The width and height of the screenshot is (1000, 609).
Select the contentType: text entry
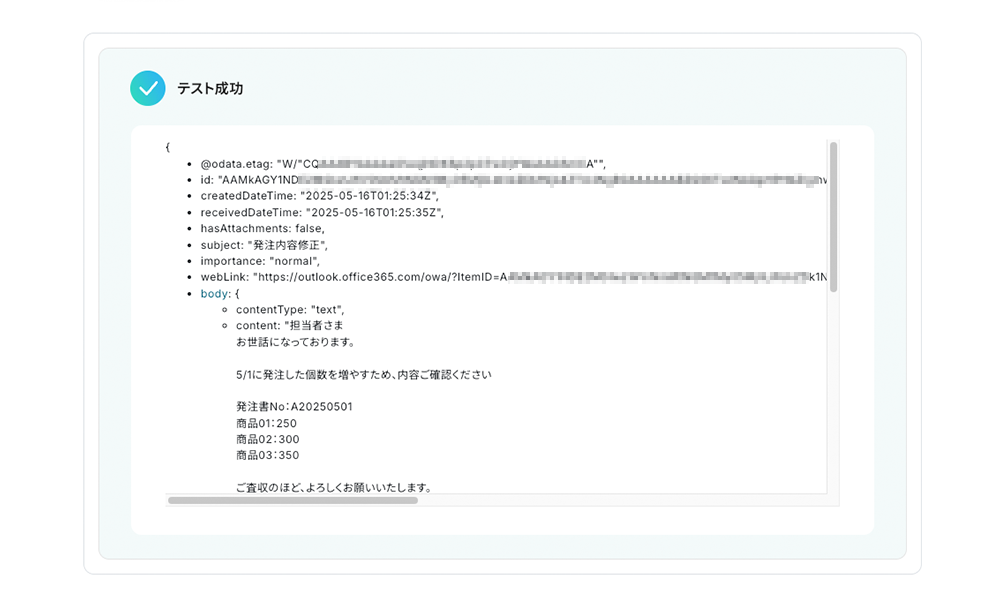click(290, 309)
